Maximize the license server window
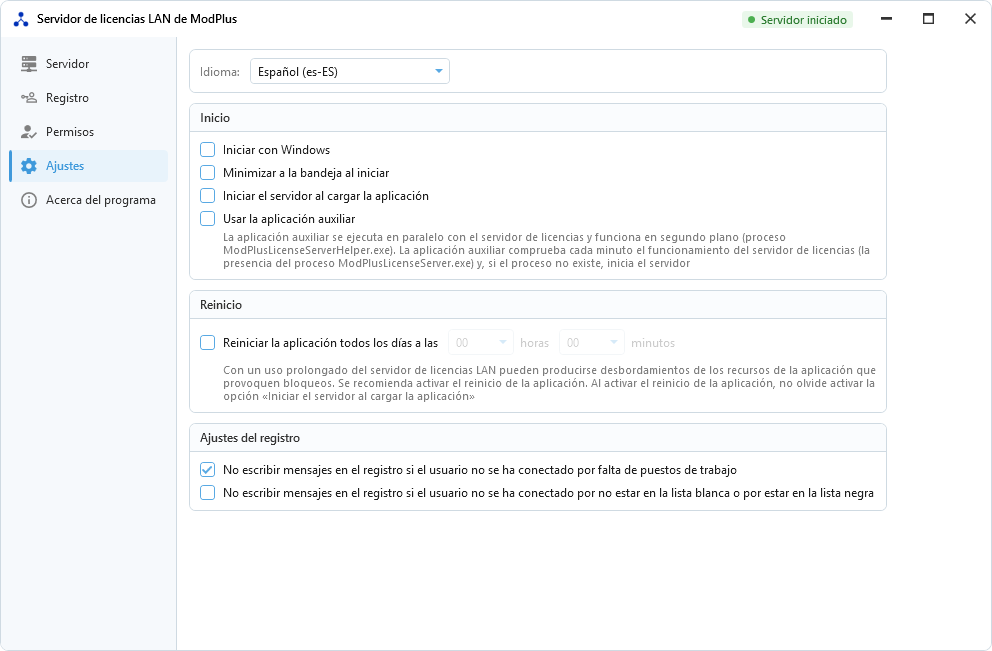This screenshot has height=651, width=992. [x=928, y=19]
